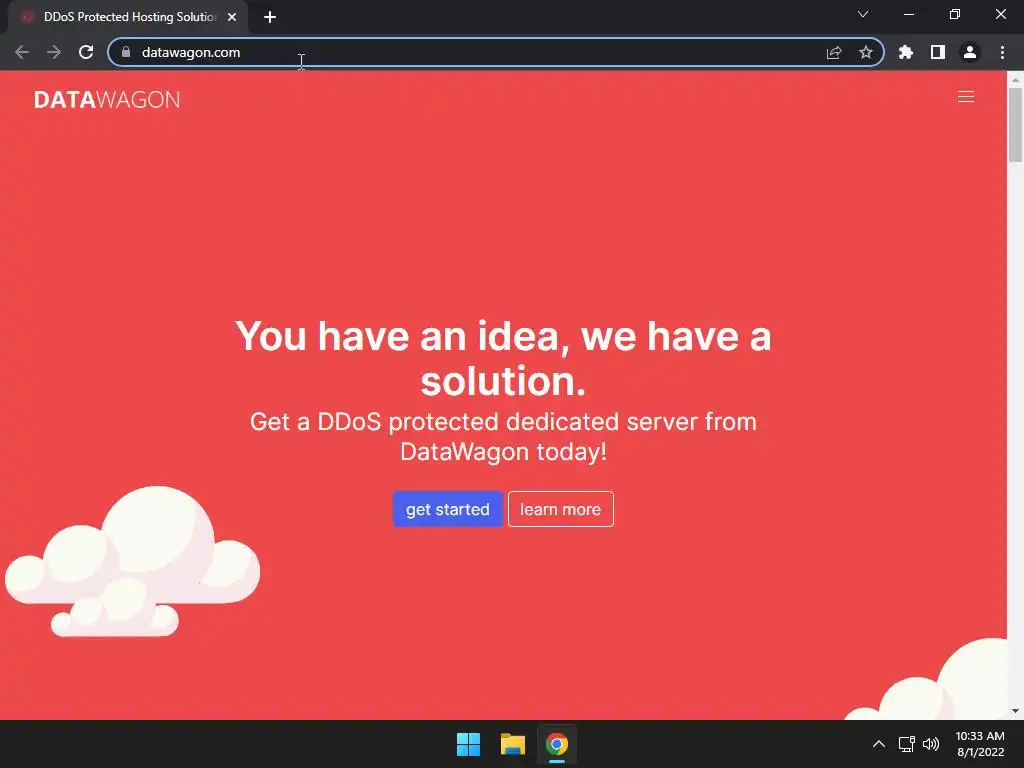The width and height of the screenshot is (1024, 768).
Task: Reload the page with the refresh icon
Action: [x=86, y=52]
